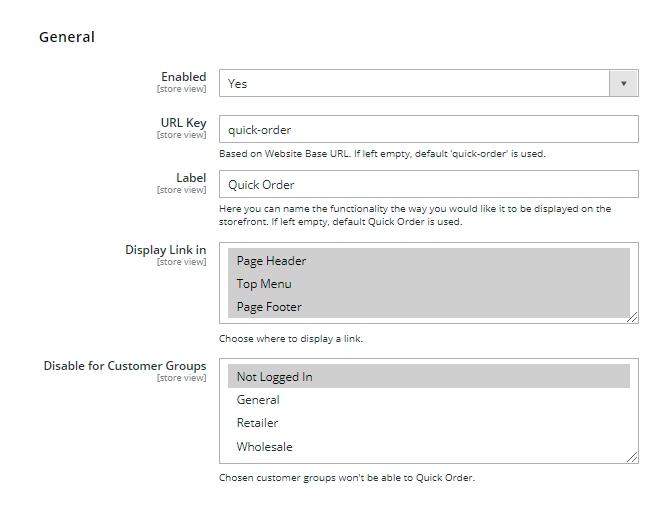Focus the URL Key input field
672x511 pixels.
[x=428, y=130]
